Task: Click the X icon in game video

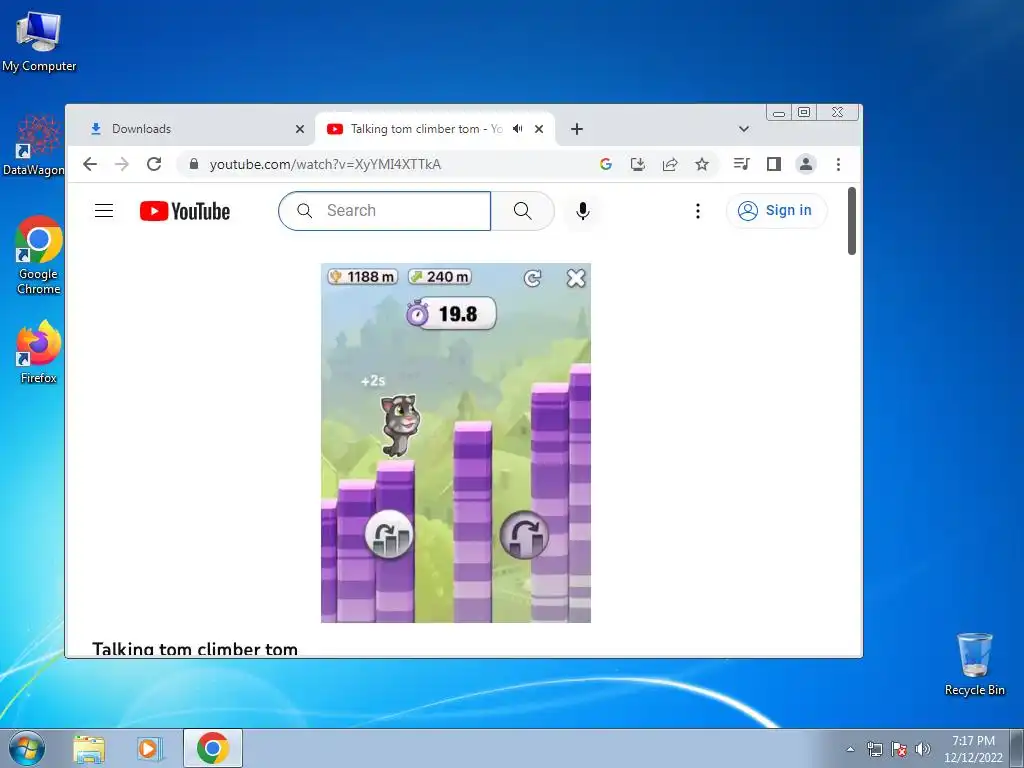Action: tap(576, 278)
